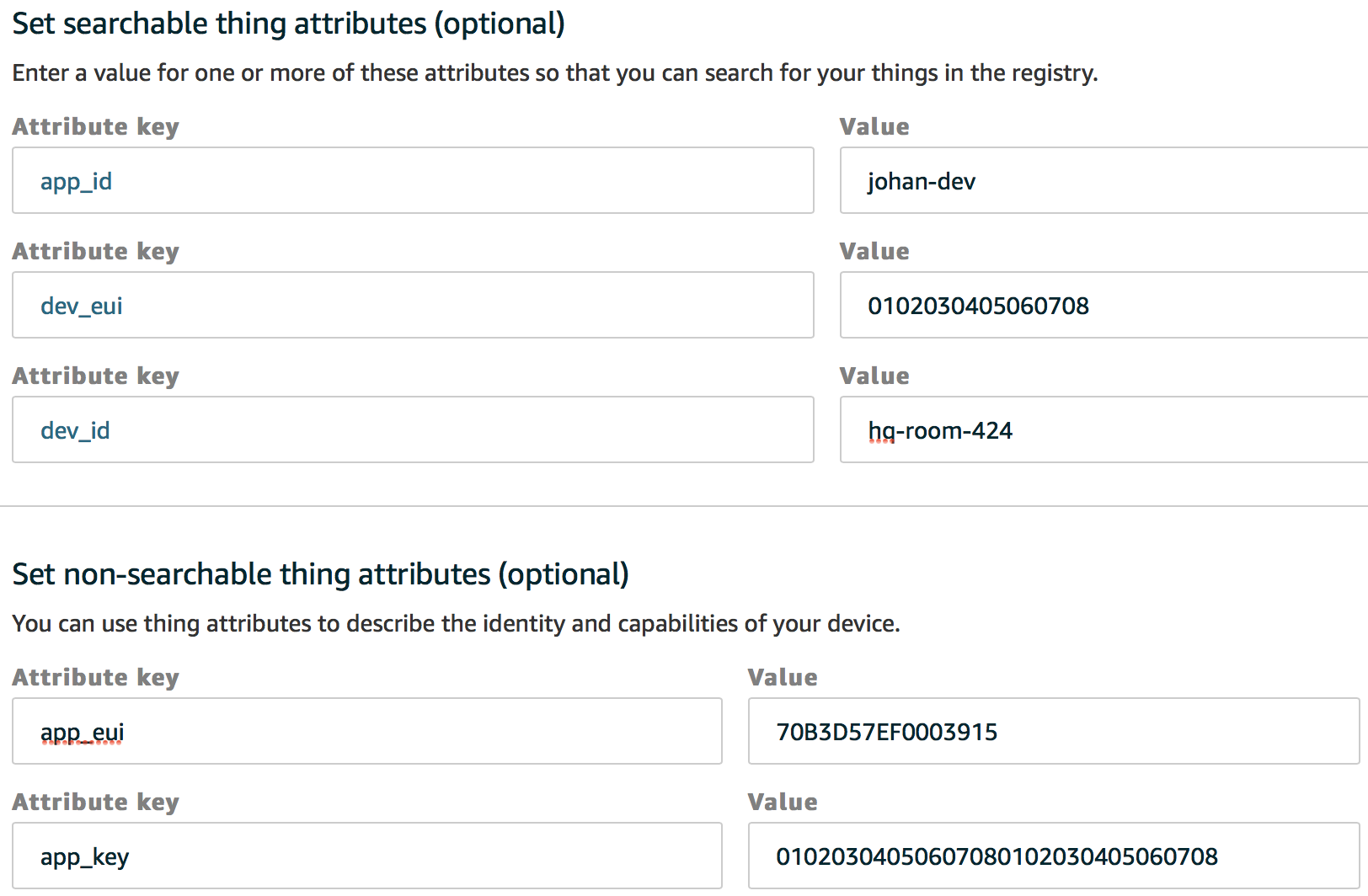Focus the hq-room-424 value field

[1103, 430]
